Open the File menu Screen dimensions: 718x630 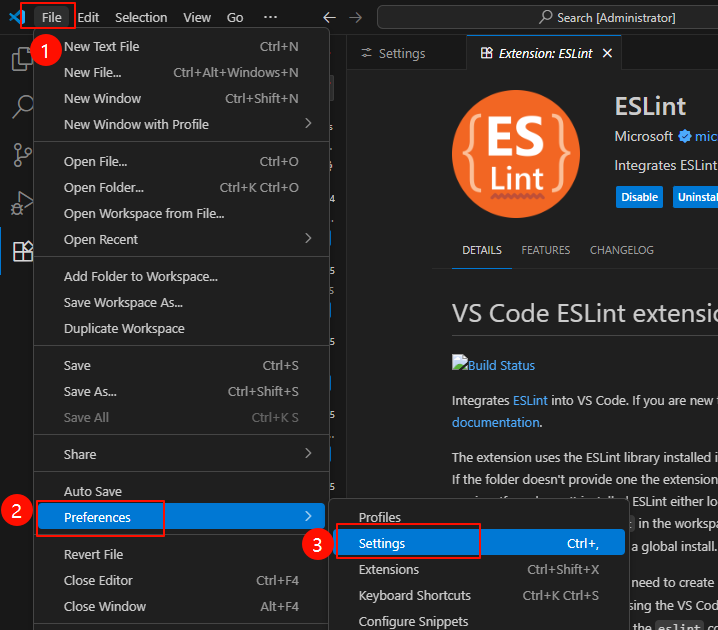pyautogui.click(x=51, y=17)
